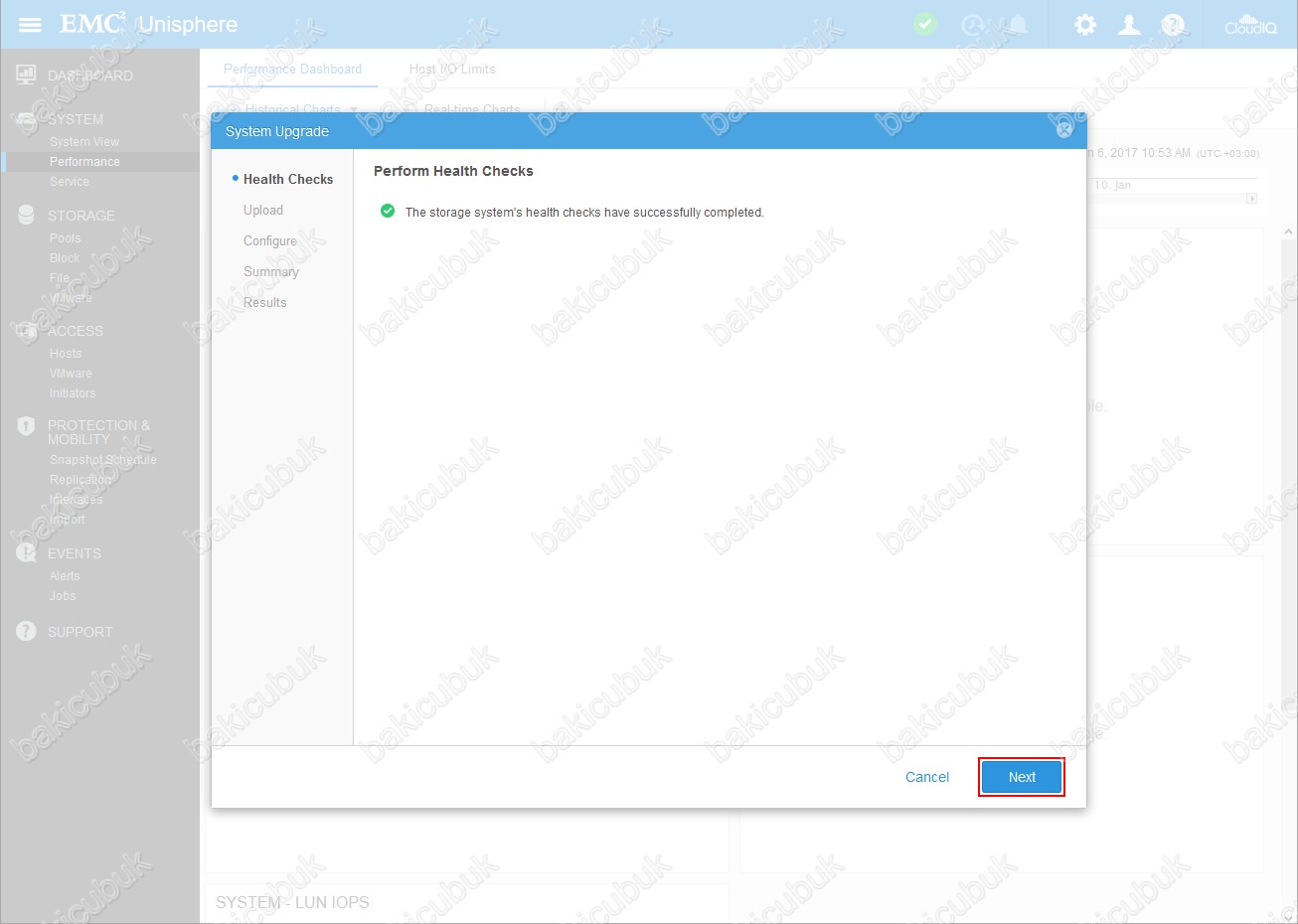Image resolution: width=1298 pixels, height=924 pixels.
Task: Open VMware under Access
Action: (71, 374)
